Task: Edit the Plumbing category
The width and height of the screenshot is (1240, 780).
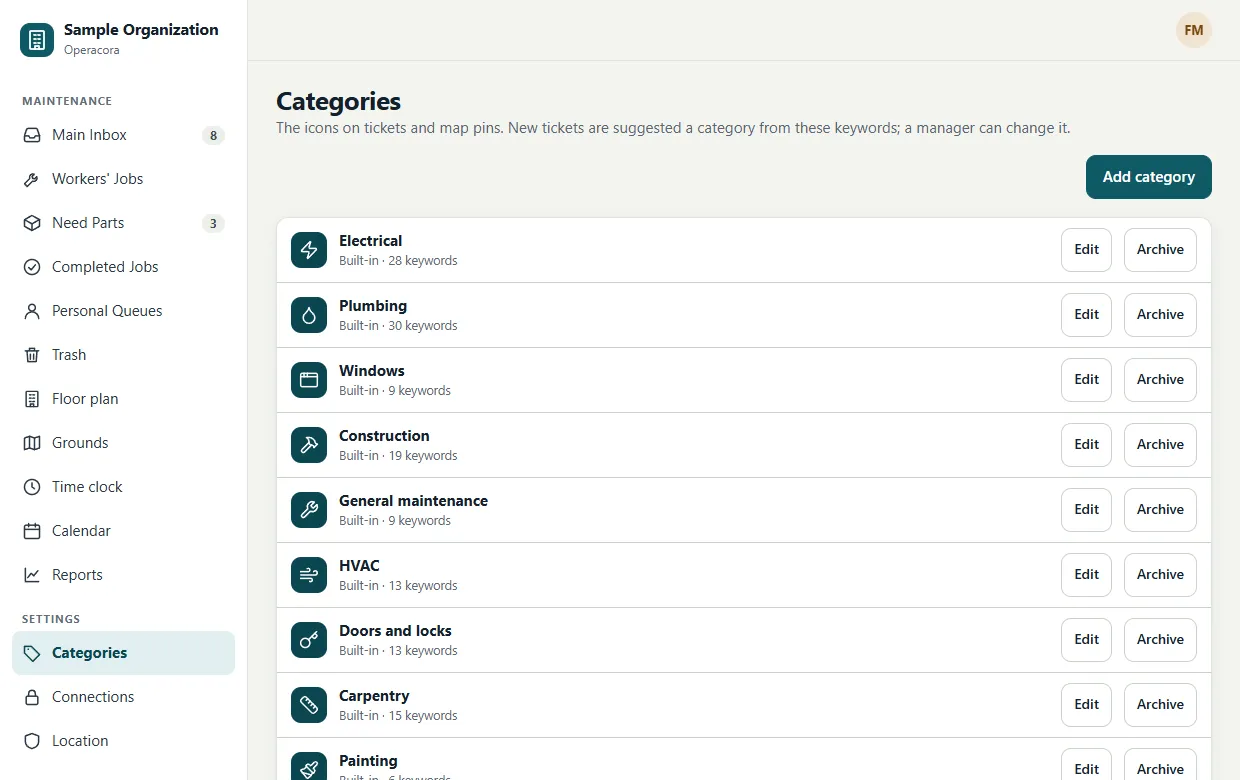Action: coord(1086,315)
